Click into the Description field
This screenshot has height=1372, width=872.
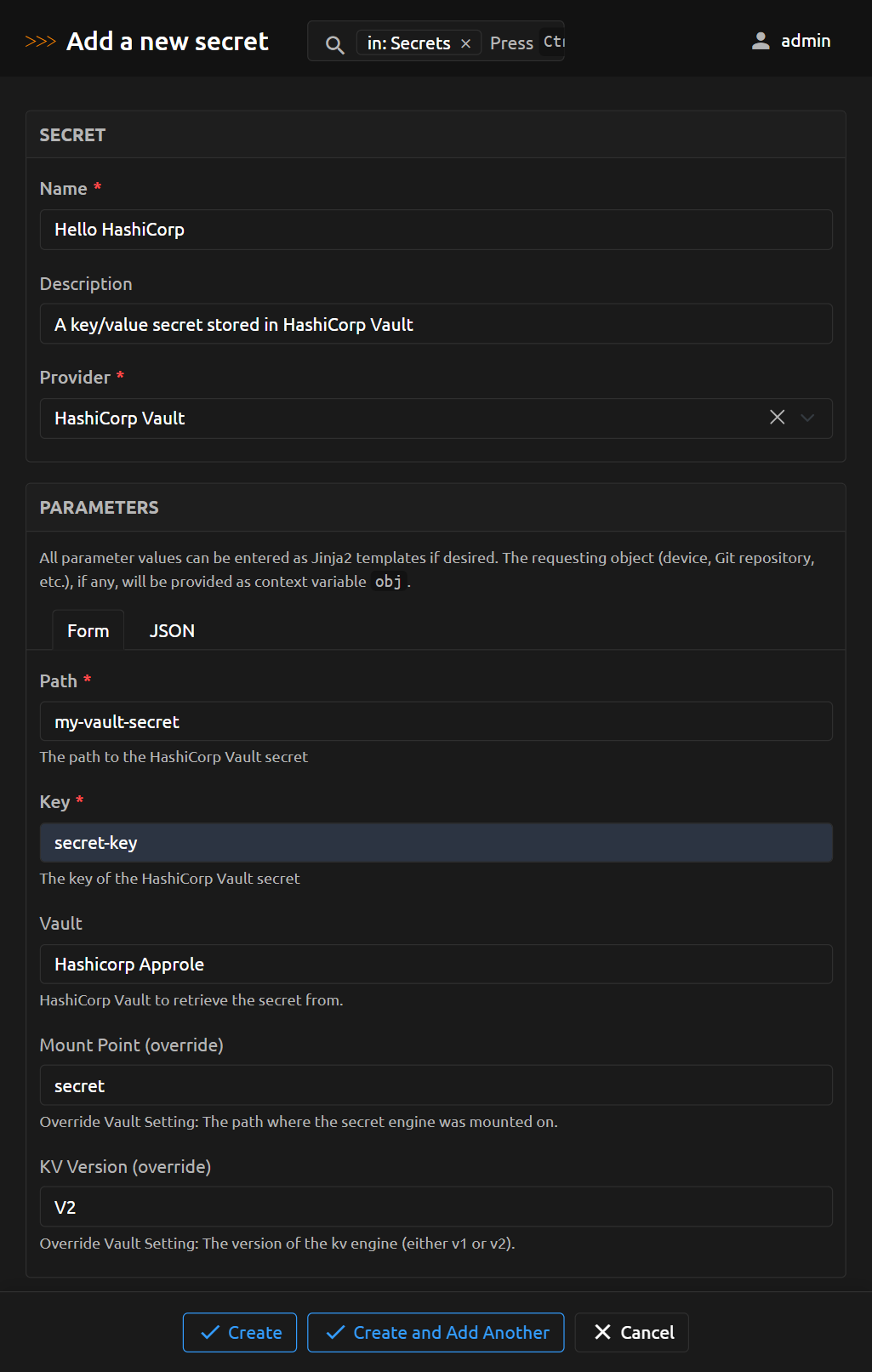(436, 324)
